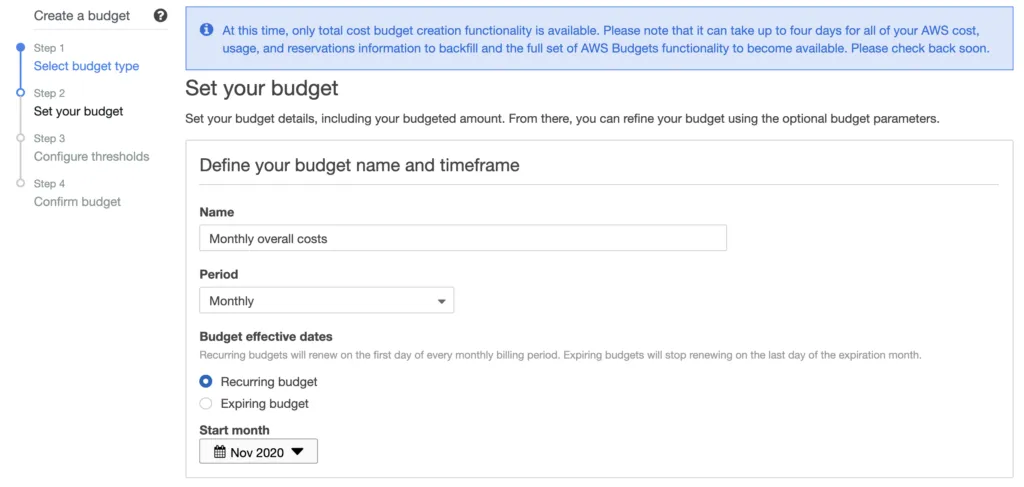Click the calendar icon in Start month
This screenshot has height=487, width=1024.
point(220,453)
